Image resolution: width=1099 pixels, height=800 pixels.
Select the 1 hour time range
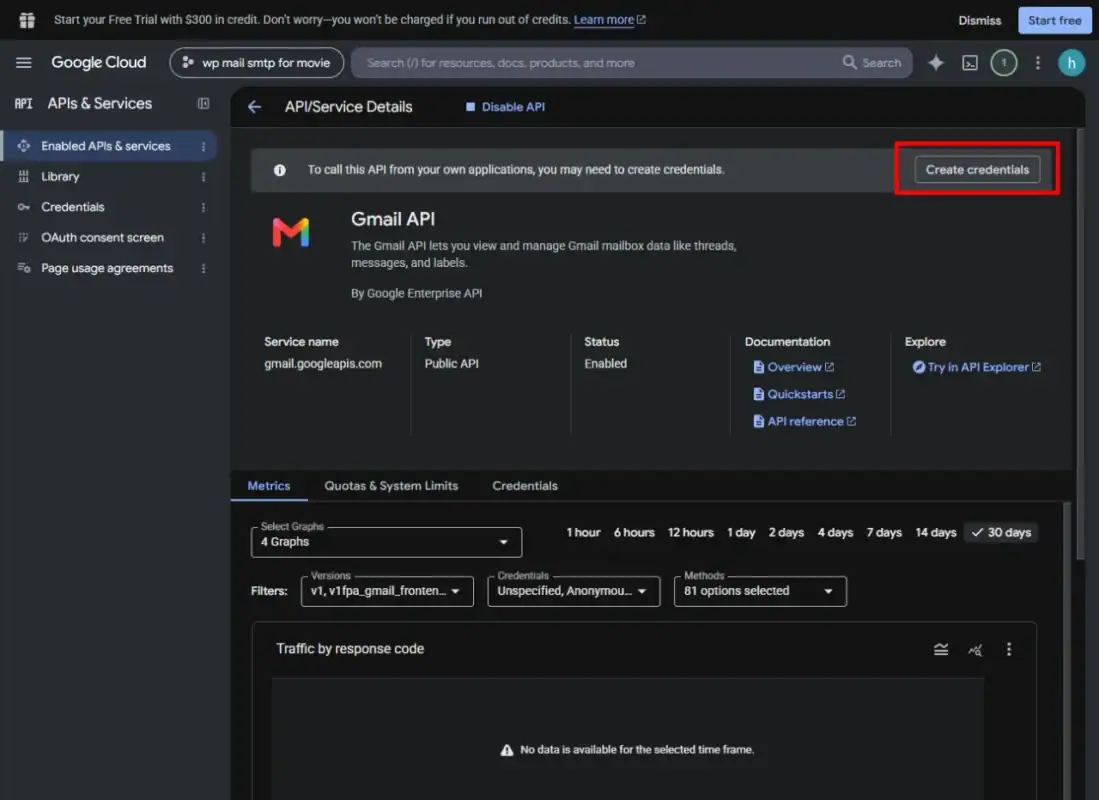point(583,533)
